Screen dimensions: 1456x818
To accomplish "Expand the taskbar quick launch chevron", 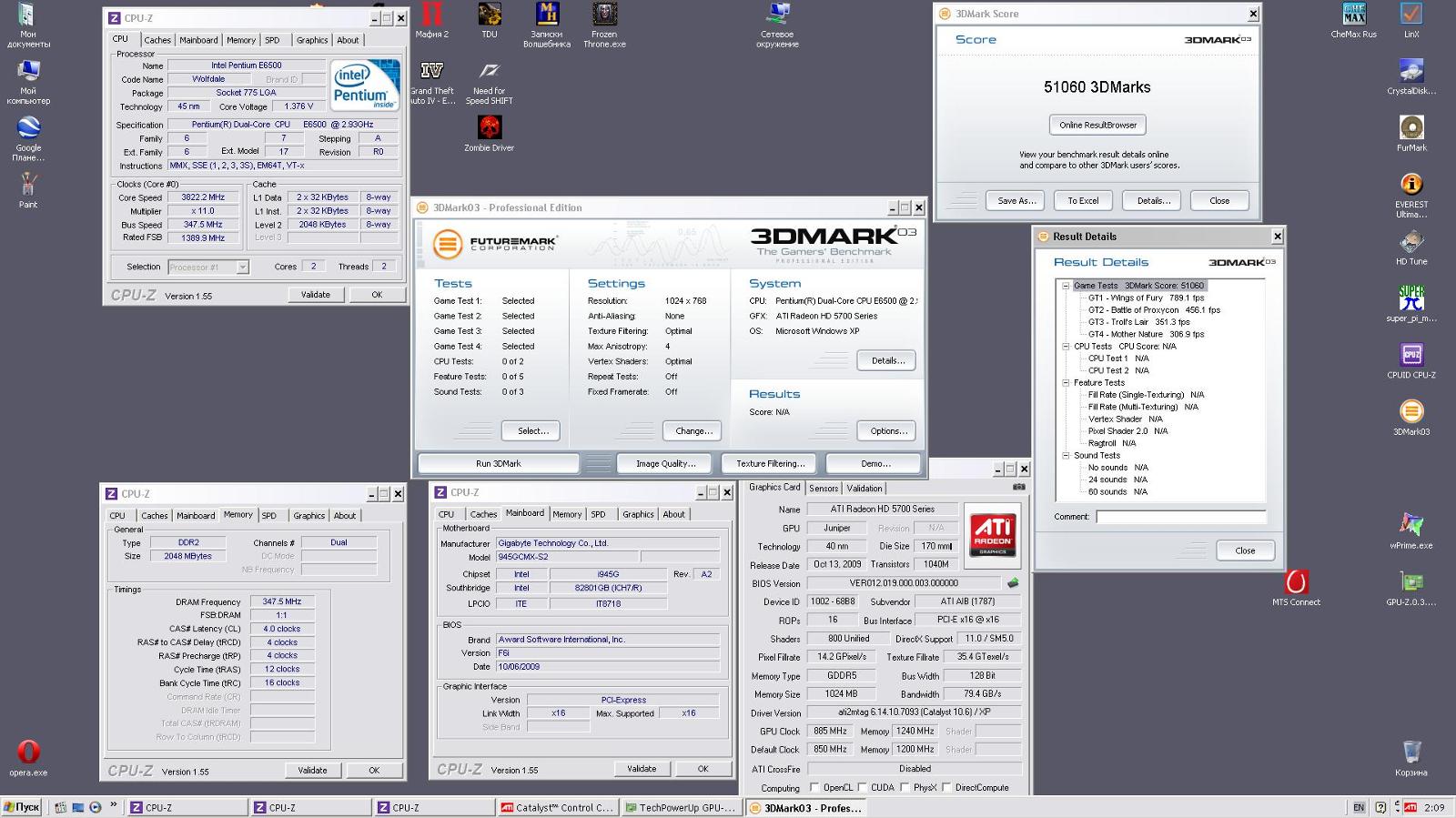I will point(114,804).
